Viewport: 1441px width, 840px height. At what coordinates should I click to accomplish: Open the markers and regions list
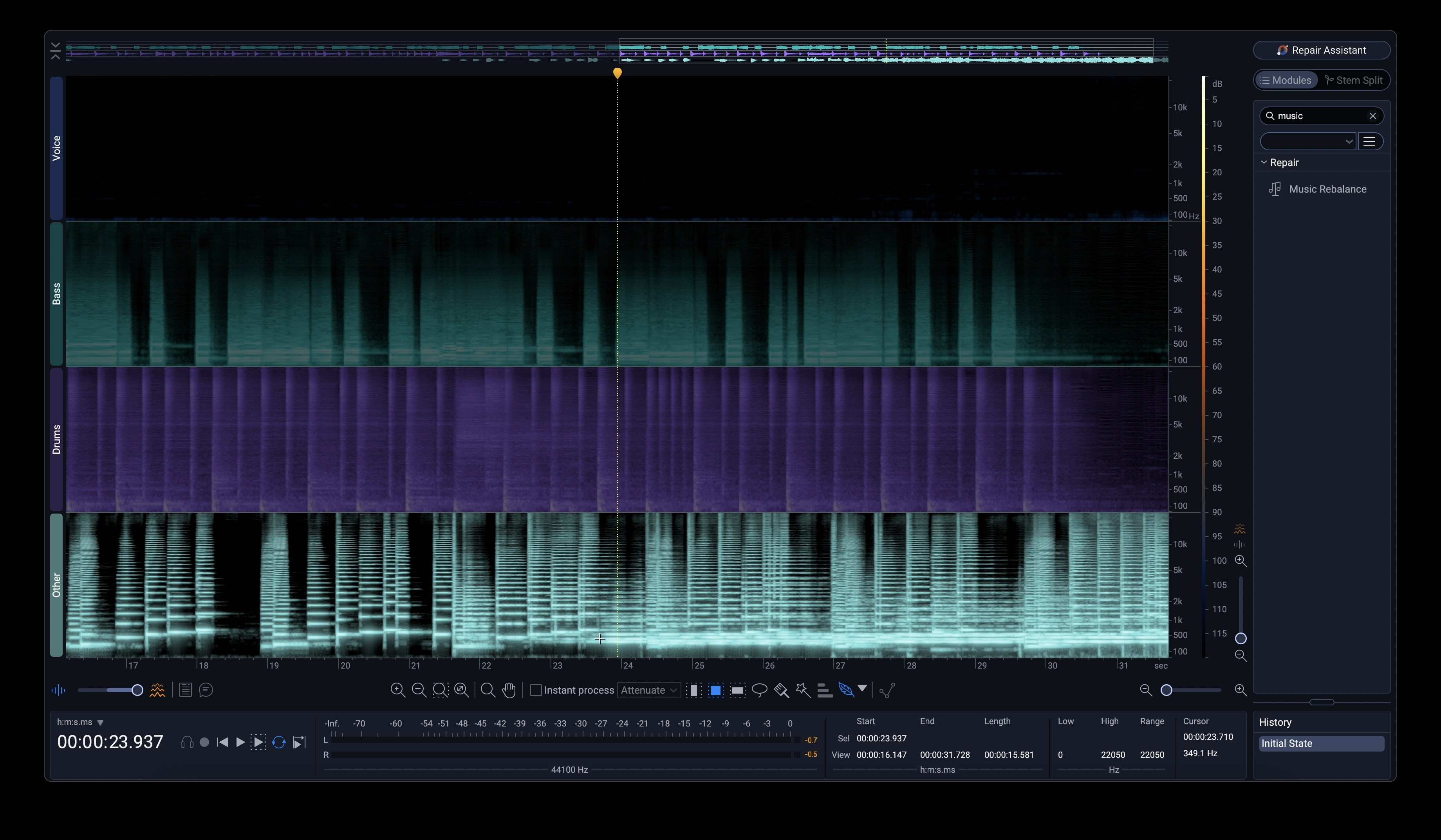(x=185, y=690)
